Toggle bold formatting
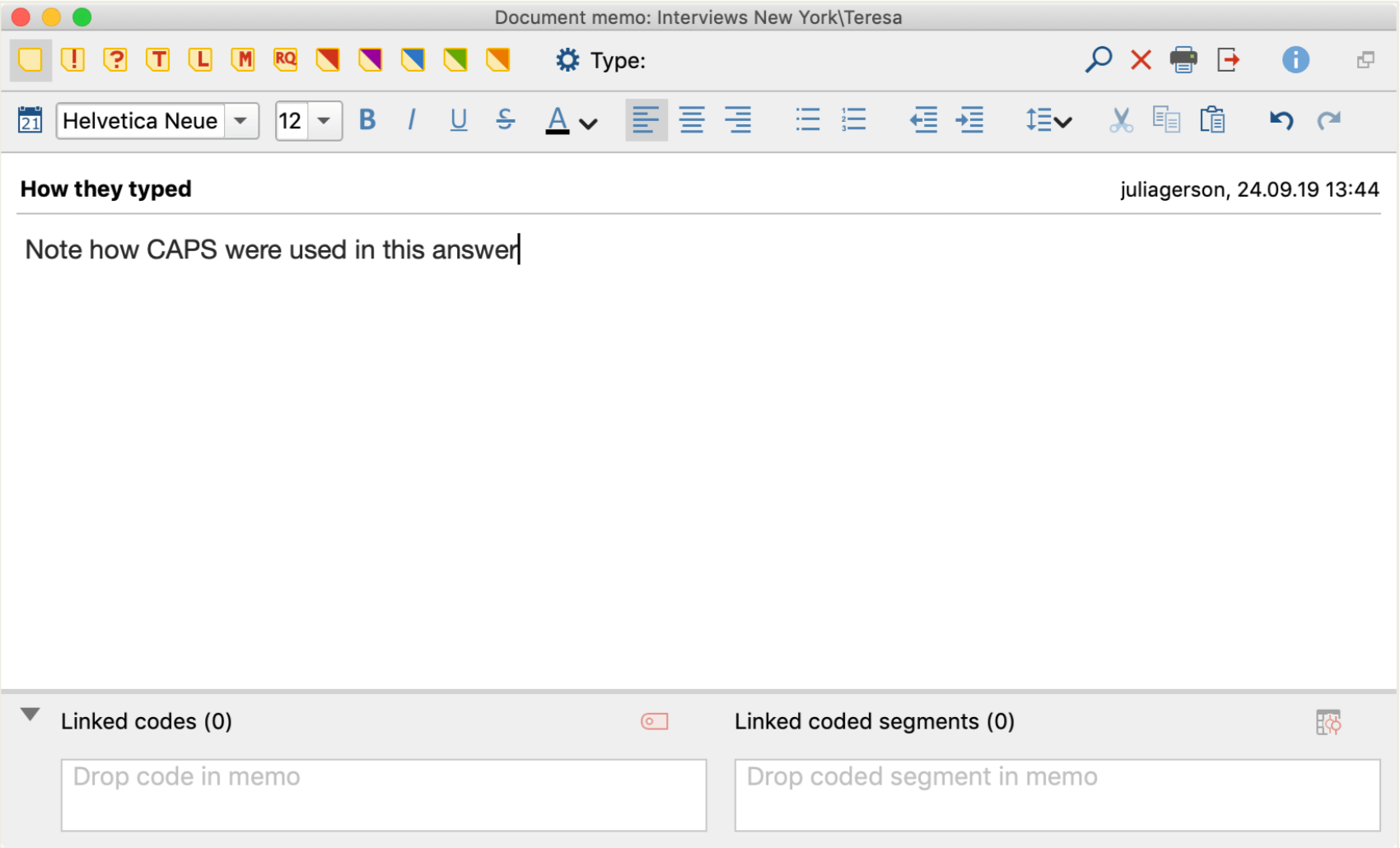Image resolution: width=1400 pixels, height=848 pixels. 367,120
